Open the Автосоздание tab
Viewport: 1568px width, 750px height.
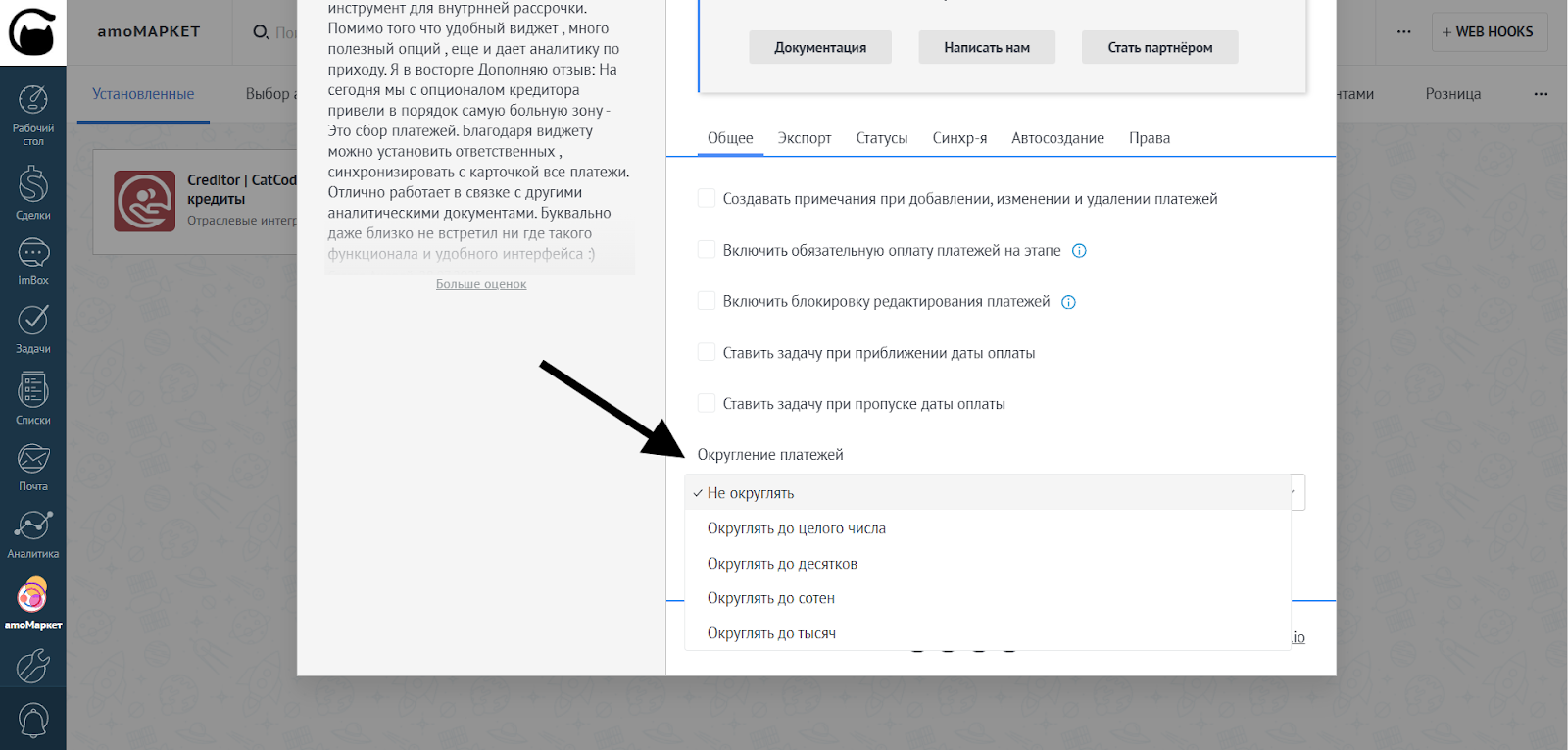click(1057, 138)
